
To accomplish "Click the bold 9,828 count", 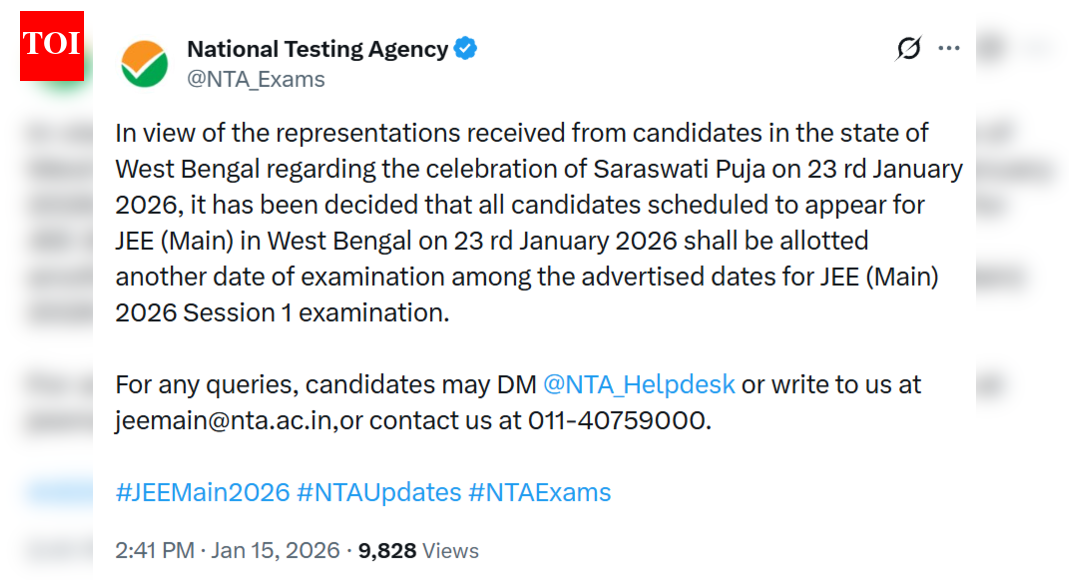I will point(388,550).
